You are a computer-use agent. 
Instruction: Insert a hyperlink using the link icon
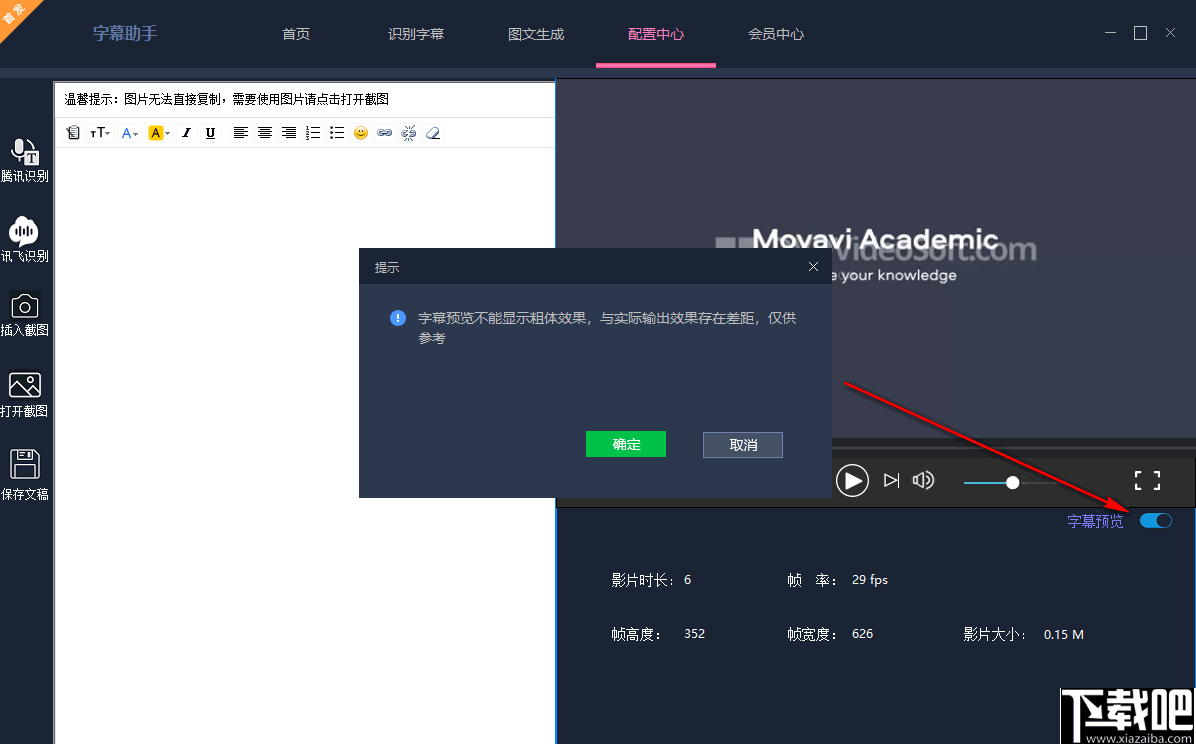coord(384,132)
